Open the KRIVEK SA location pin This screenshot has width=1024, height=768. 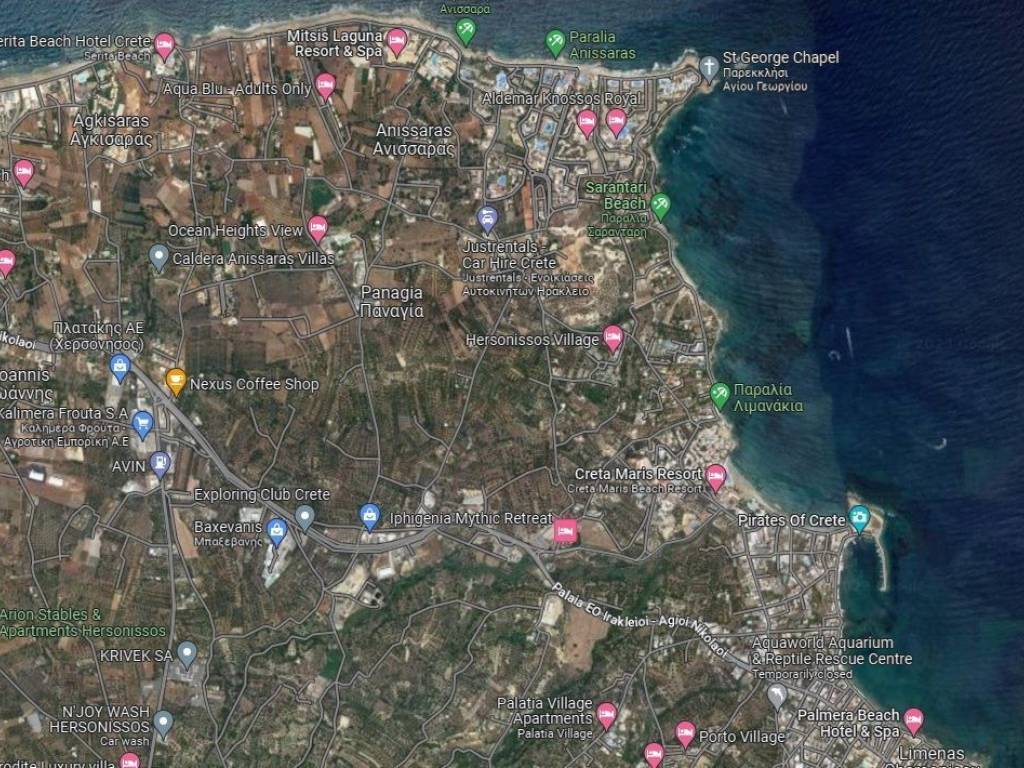pos(187,654)
